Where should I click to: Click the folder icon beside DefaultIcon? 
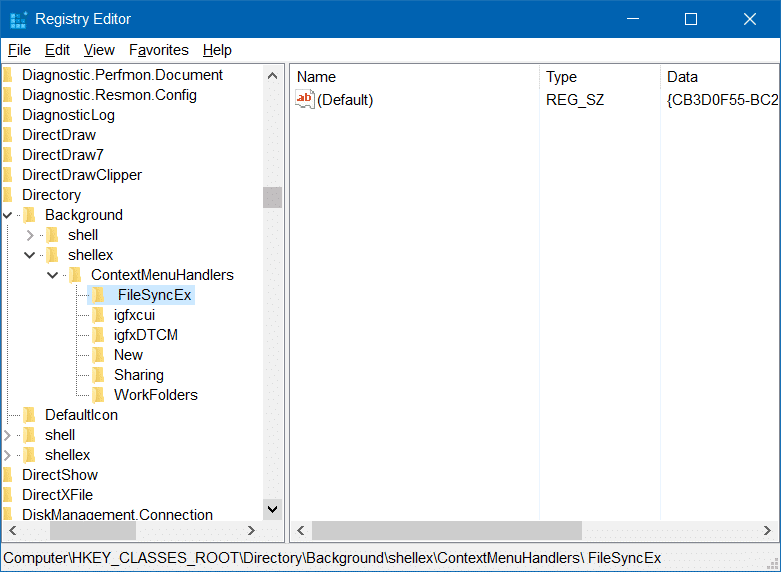point(30,415)
